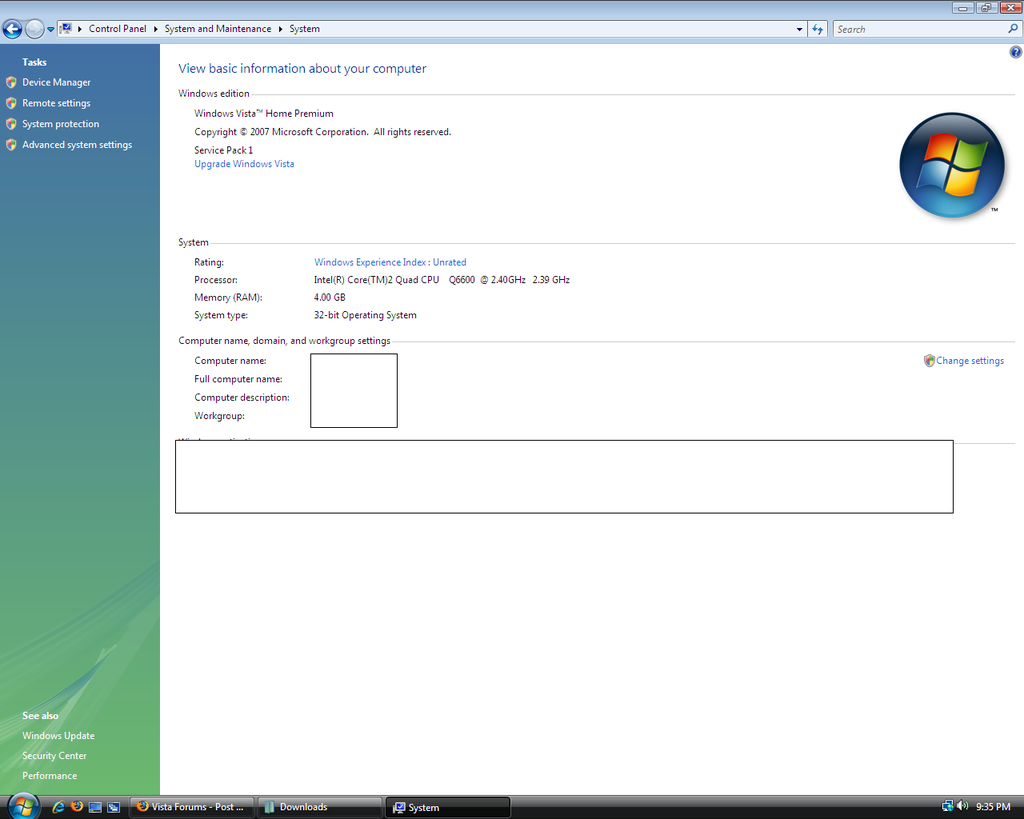The image size is (1024, 819).
Task: Expand the arrow before Control Panel breadcrumb
Action: (80, 29)
